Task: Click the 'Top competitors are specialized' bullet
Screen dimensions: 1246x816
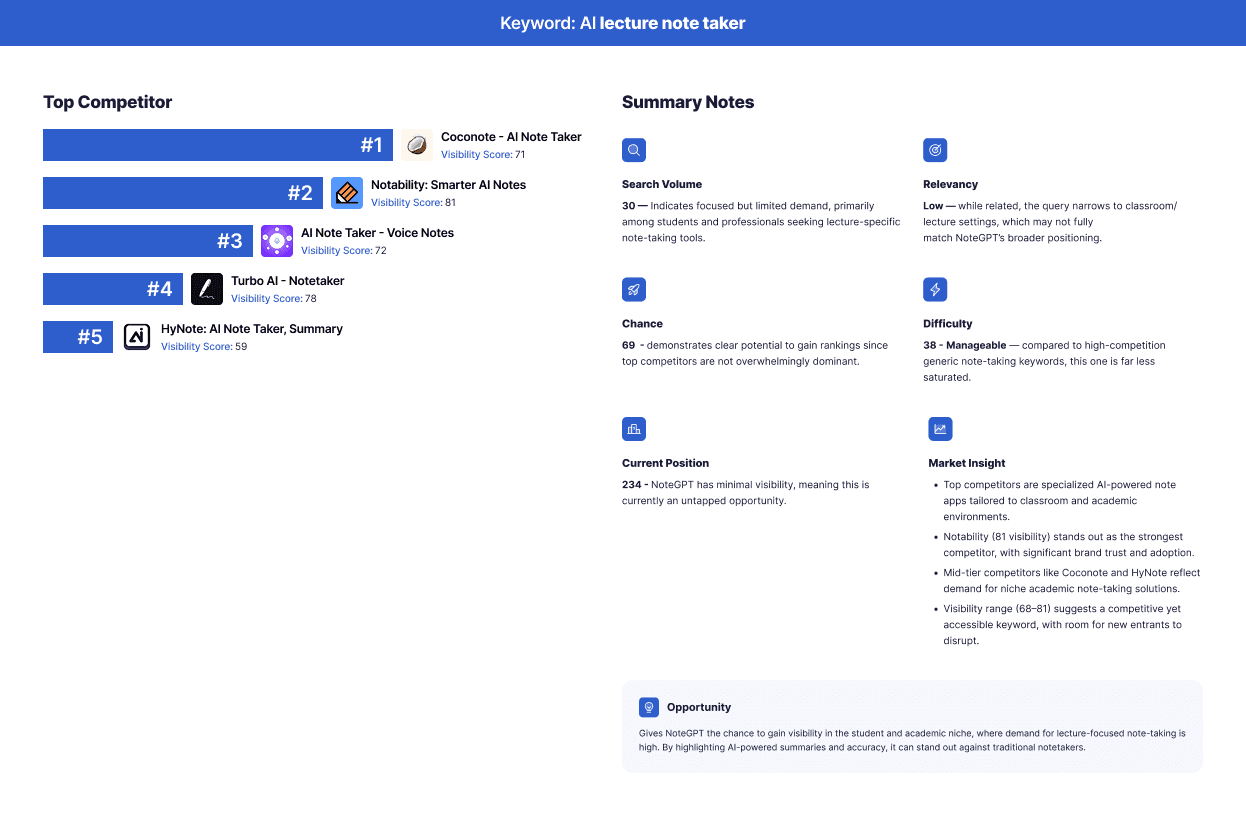Action: pos(1059,501)
